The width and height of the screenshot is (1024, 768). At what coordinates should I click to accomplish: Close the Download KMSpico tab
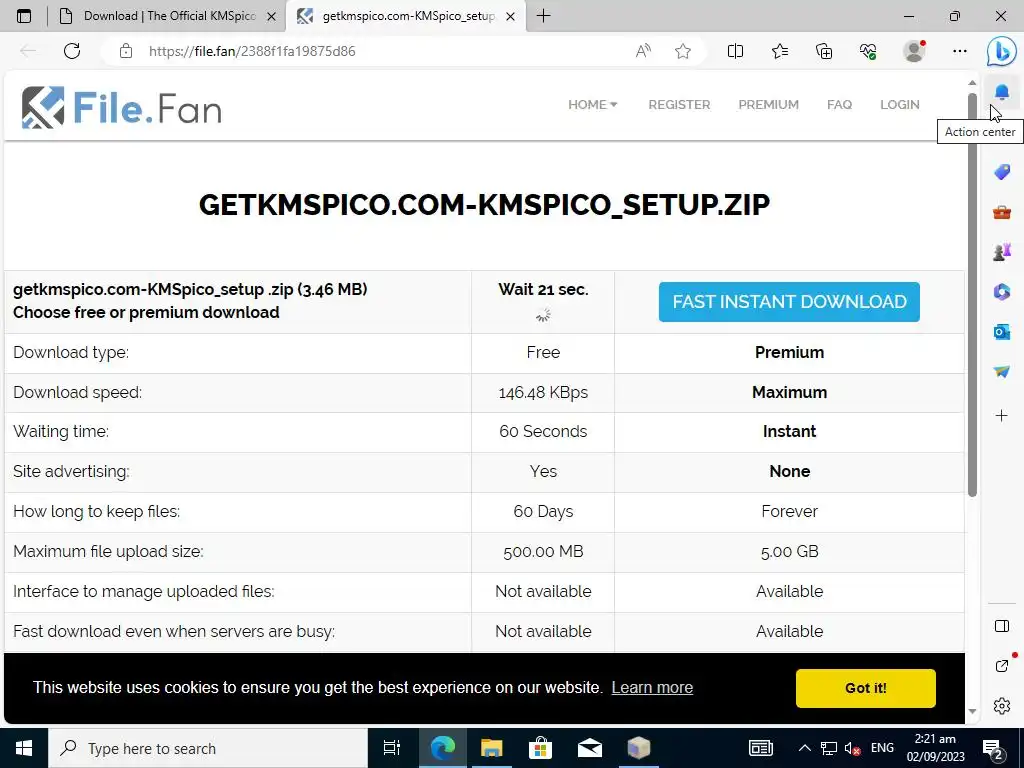[271, 16]
